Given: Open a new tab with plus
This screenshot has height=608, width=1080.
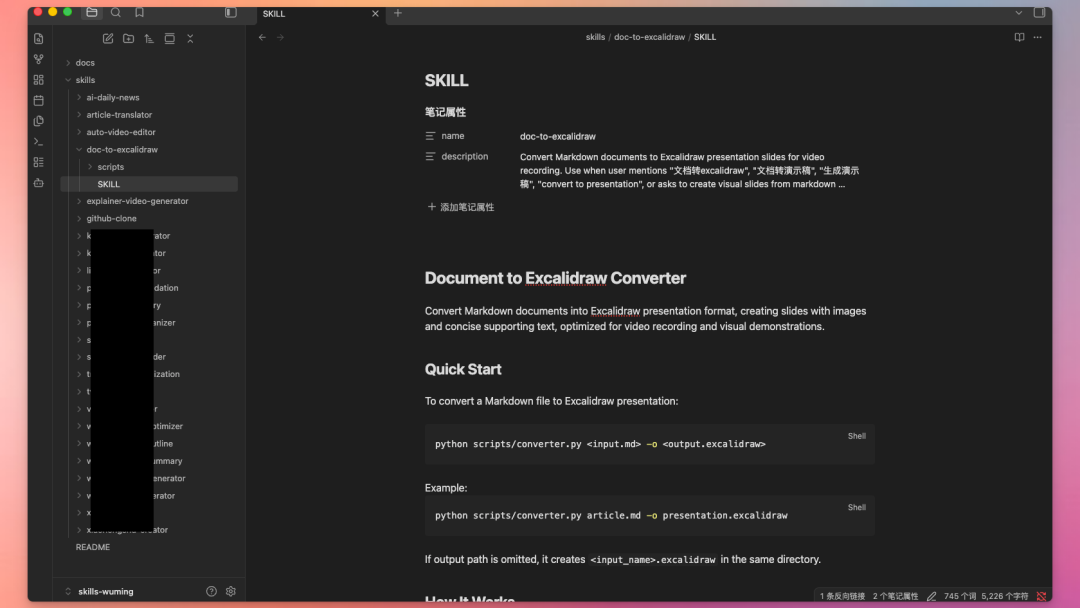Looking at the screenshot, I should 397,13.
